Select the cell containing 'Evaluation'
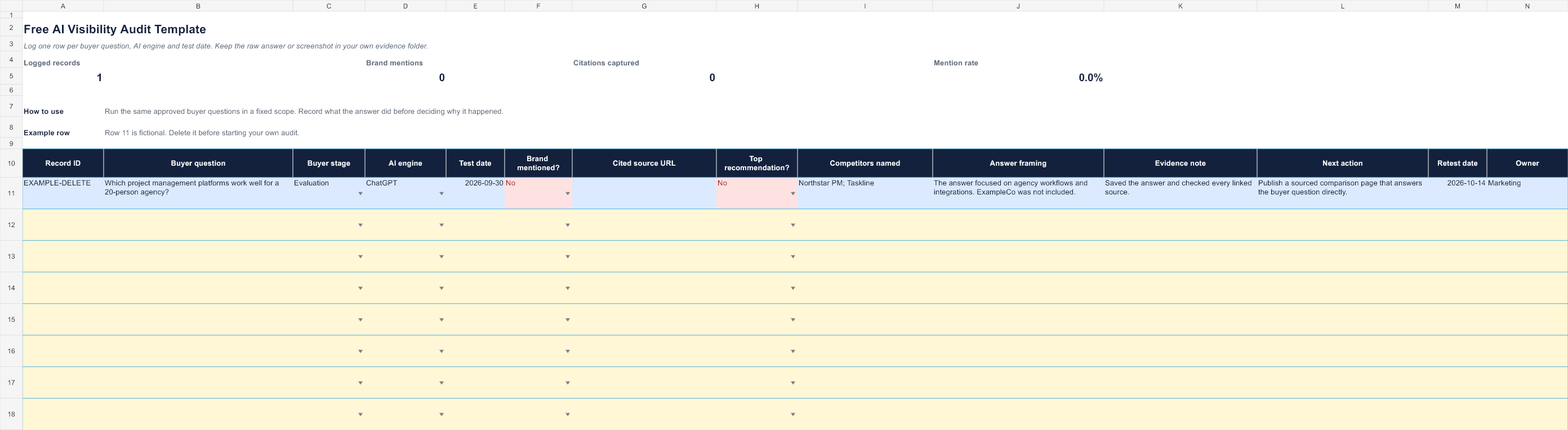 329,193
